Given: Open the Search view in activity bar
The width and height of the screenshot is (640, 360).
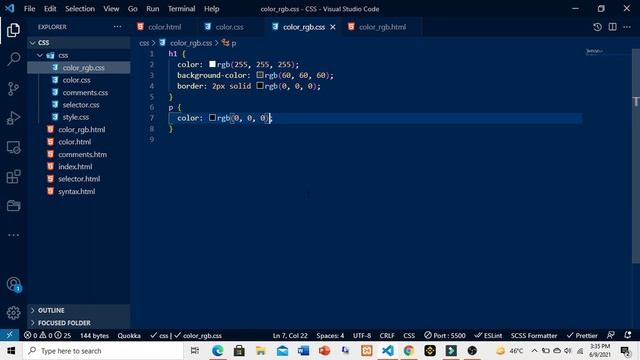Looking at the screenshot, I should (13, 59).
